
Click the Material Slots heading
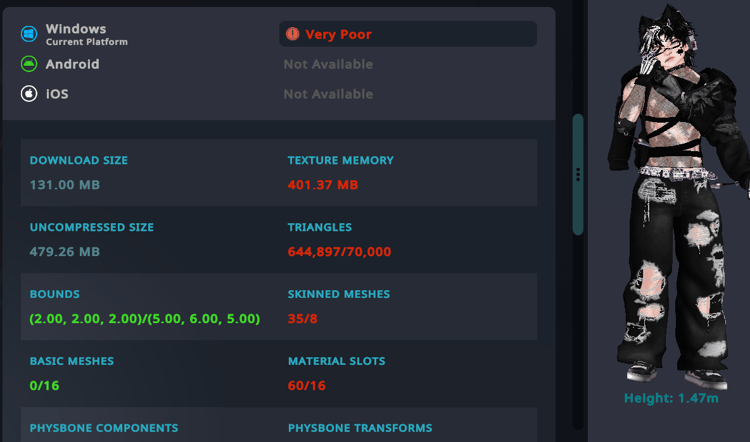[336, 361]
